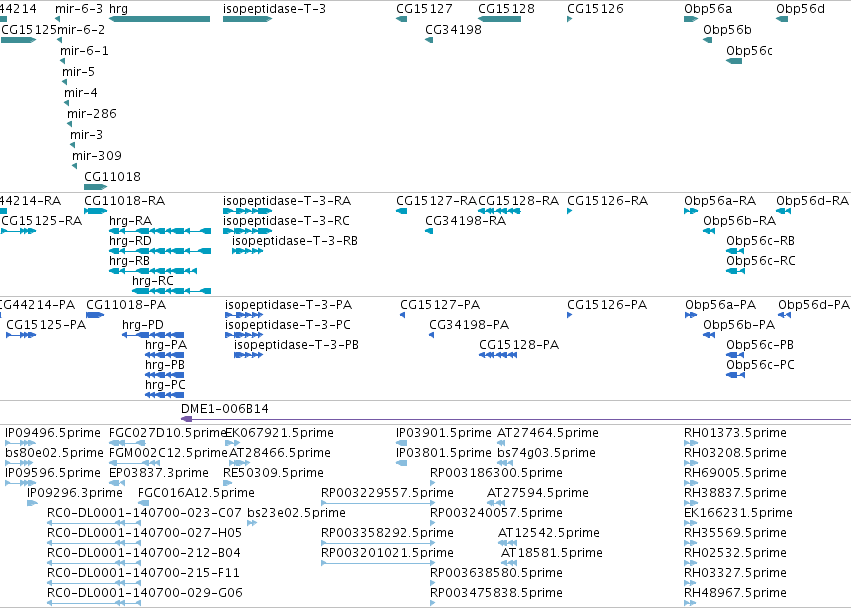
Task: Click the hrg-PD protein label
Action: [143, 325]
